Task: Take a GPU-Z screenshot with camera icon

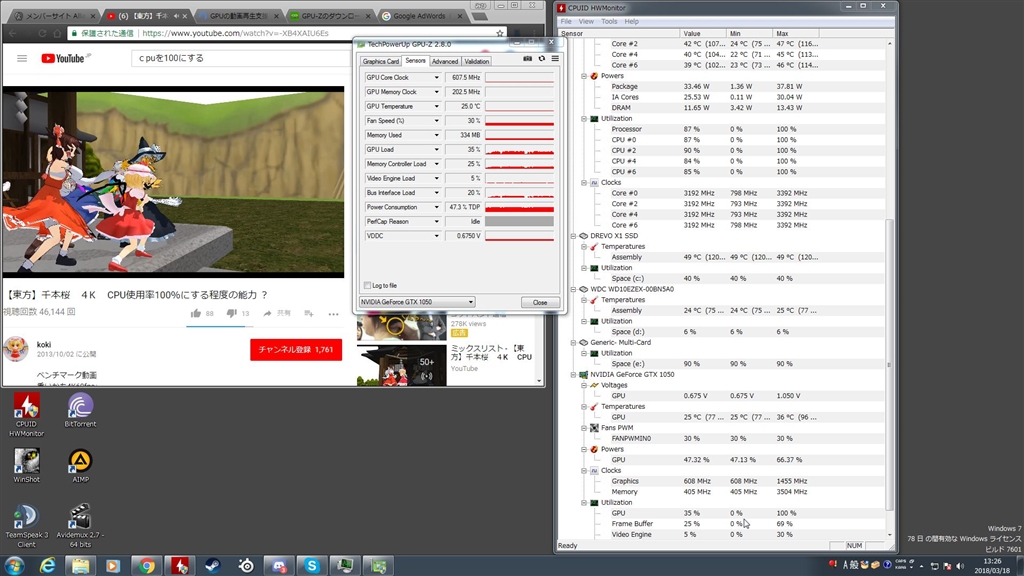Action: 528,59
